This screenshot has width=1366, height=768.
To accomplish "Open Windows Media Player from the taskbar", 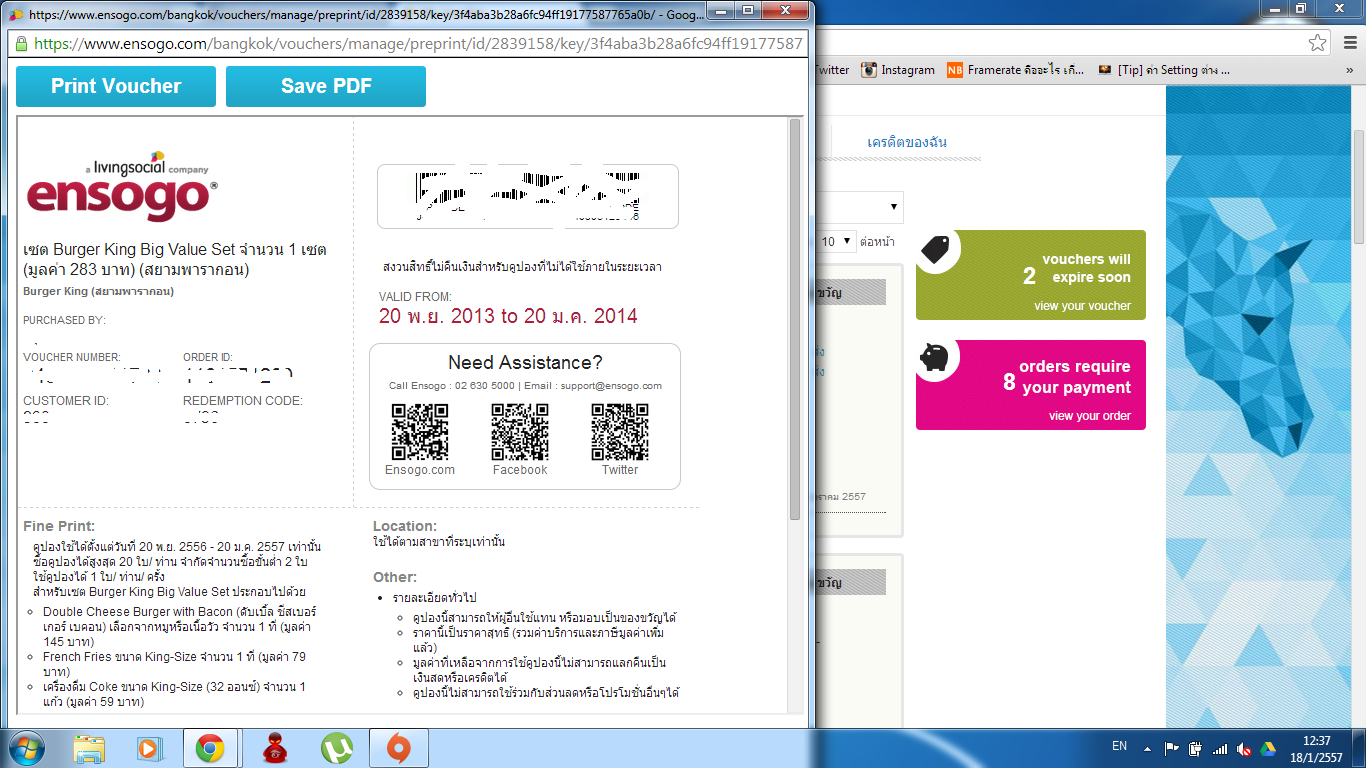I will pos(149,748).
